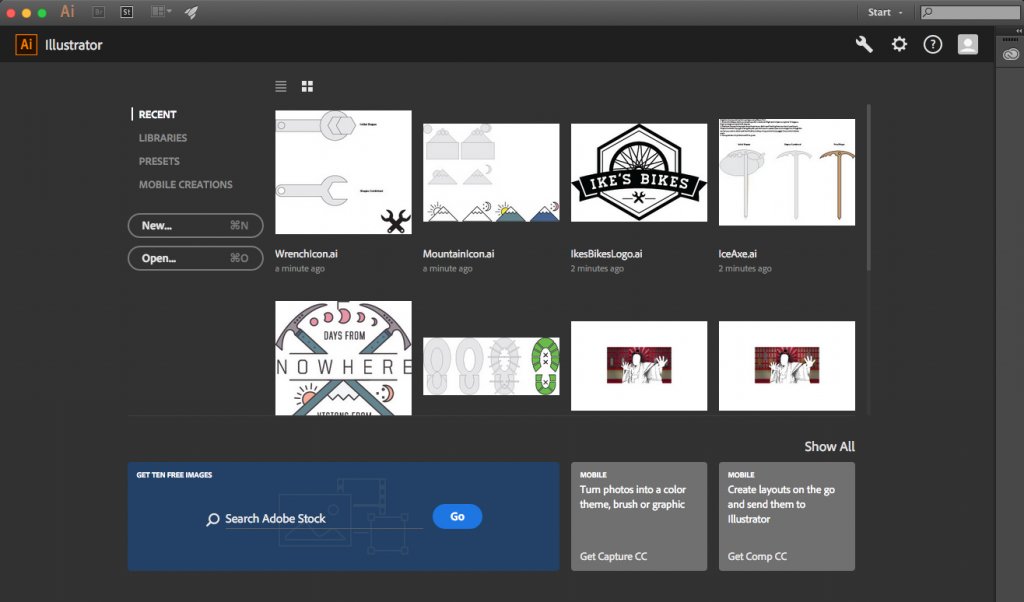Click the New... button
The width and height of the screenshot is (1024, 602).
195,226
